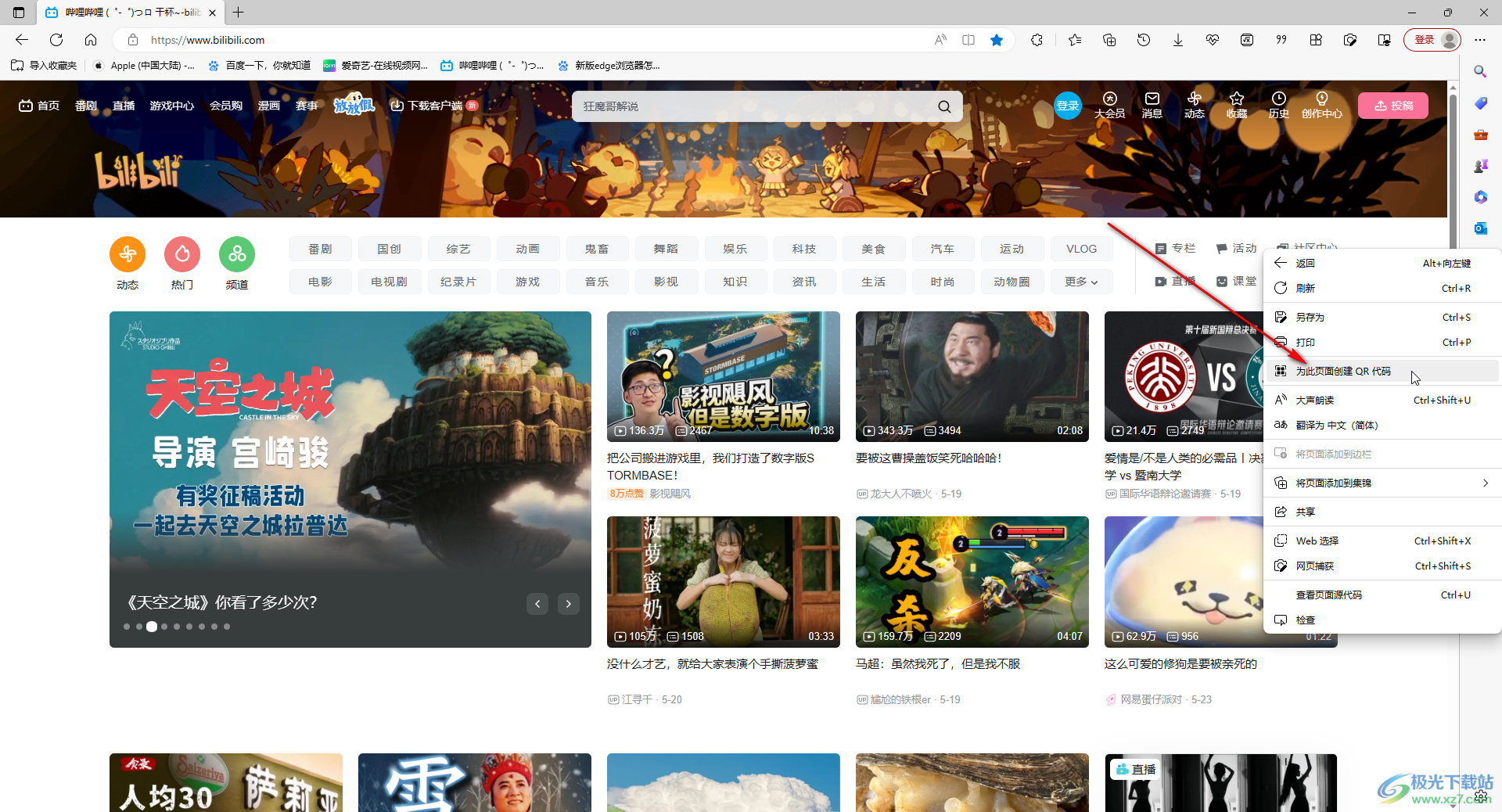Open 创作中心 lightbulb icon

click(1322, 105)
